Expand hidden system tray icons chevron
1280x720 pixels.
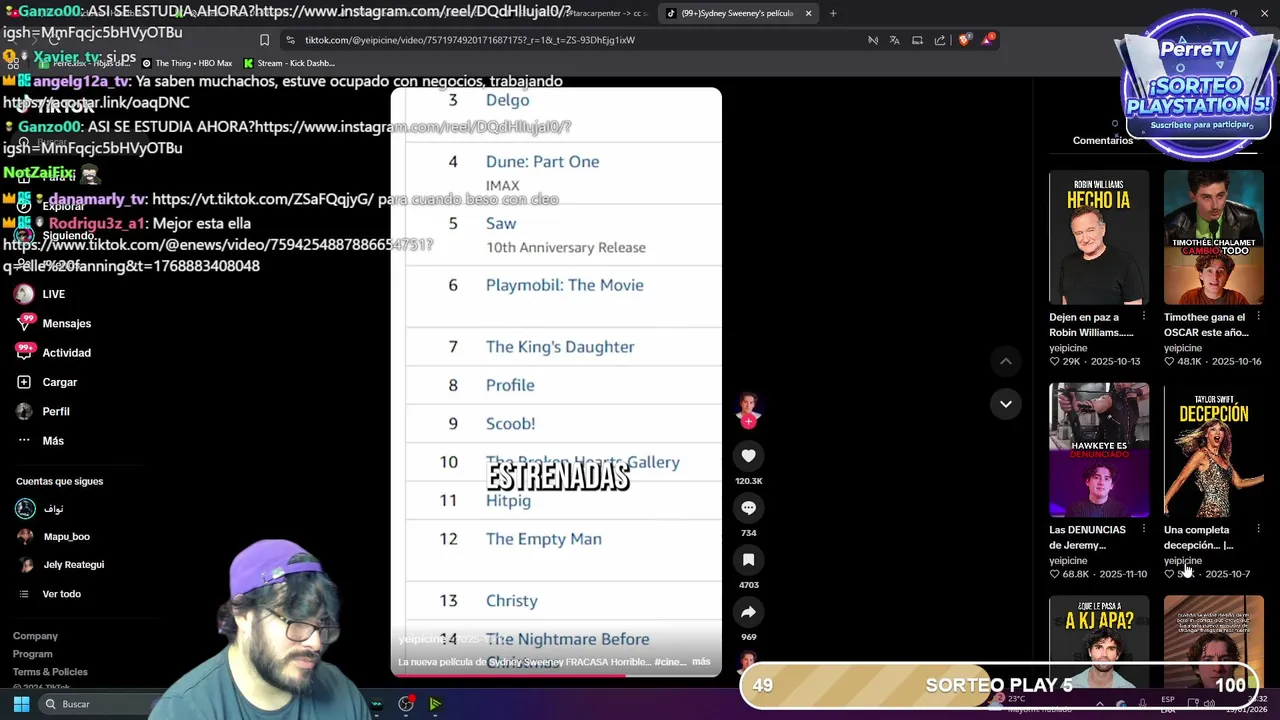(1099, 704)
